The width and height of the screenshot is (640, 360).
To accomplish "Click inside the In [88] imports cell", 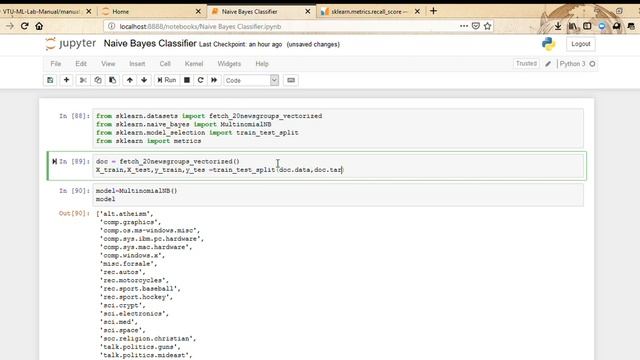I will pyautogui.click(x=338, y=129).
